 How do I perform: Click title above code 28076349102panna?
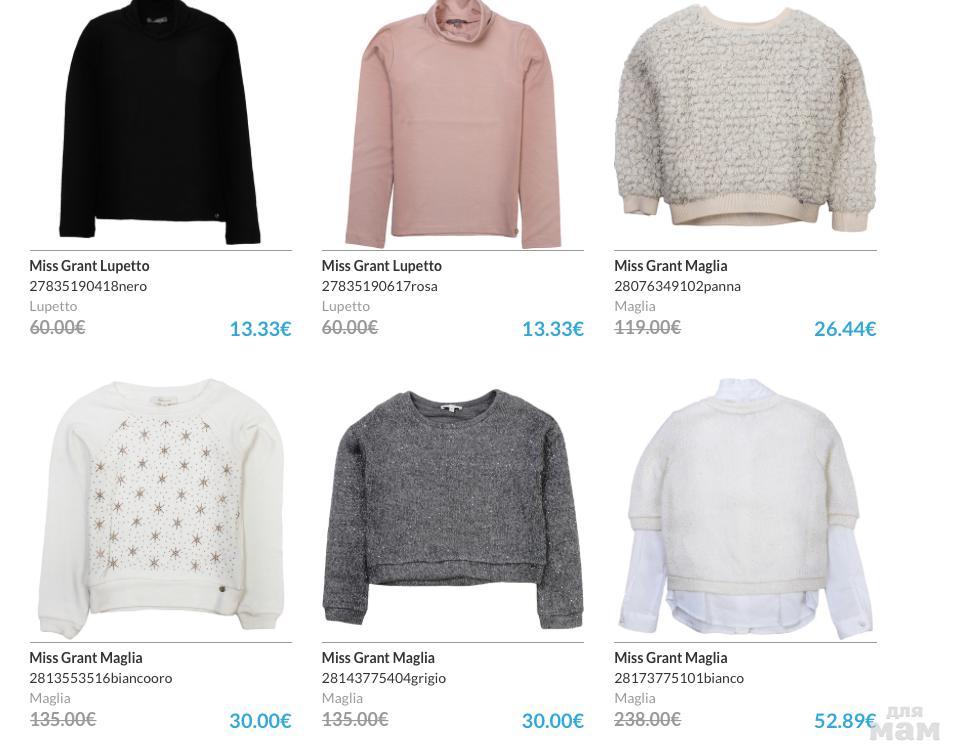click(x=671, y=265)
